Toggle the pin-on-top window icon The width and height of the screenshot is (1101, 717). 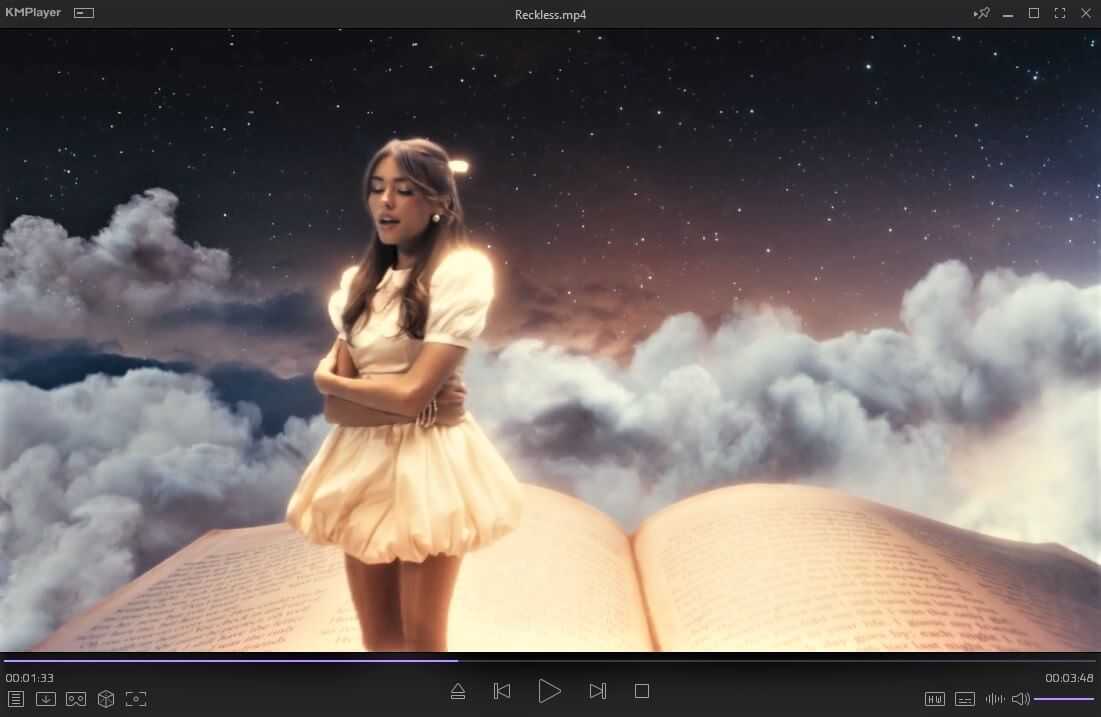pyautogui.click(x=982, y=13)
